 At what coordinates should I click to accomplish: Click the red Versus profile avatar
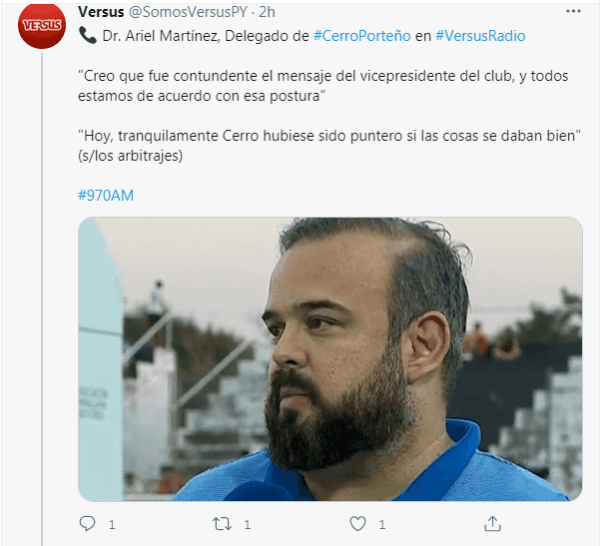[x=42, y=25]
